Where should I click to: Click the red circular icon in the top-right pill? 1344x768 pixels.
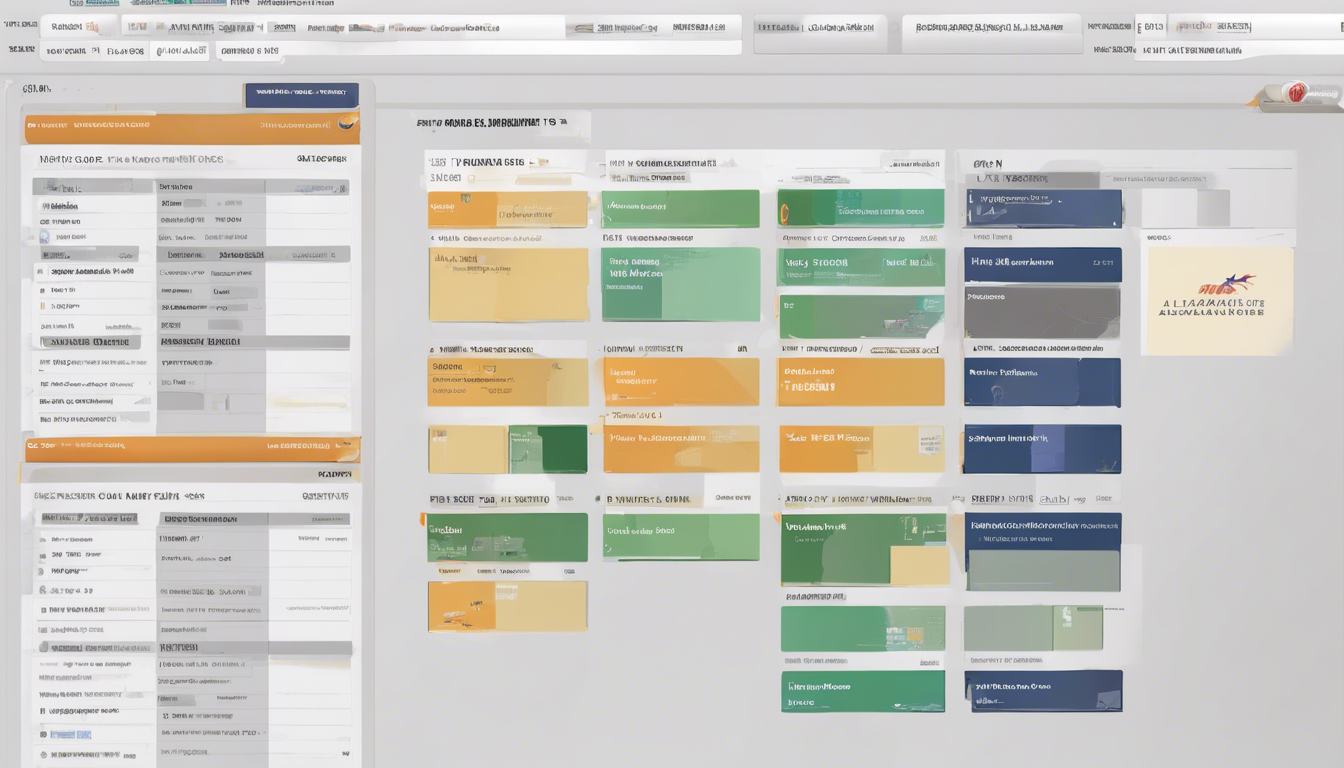point(1297,93)
